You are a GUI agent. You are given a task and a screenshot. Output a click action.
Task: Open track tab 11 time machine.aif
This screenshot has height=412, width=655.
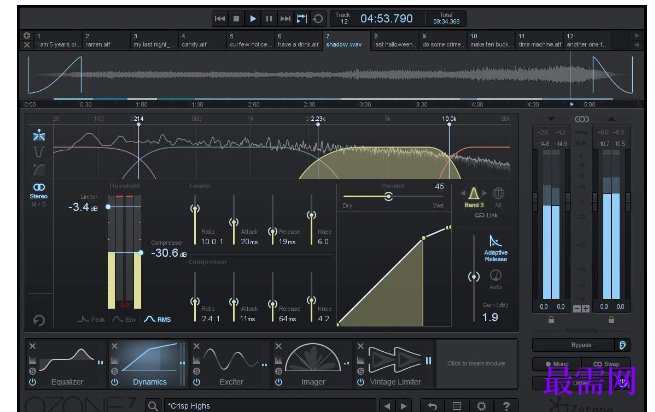coord(539,41)
